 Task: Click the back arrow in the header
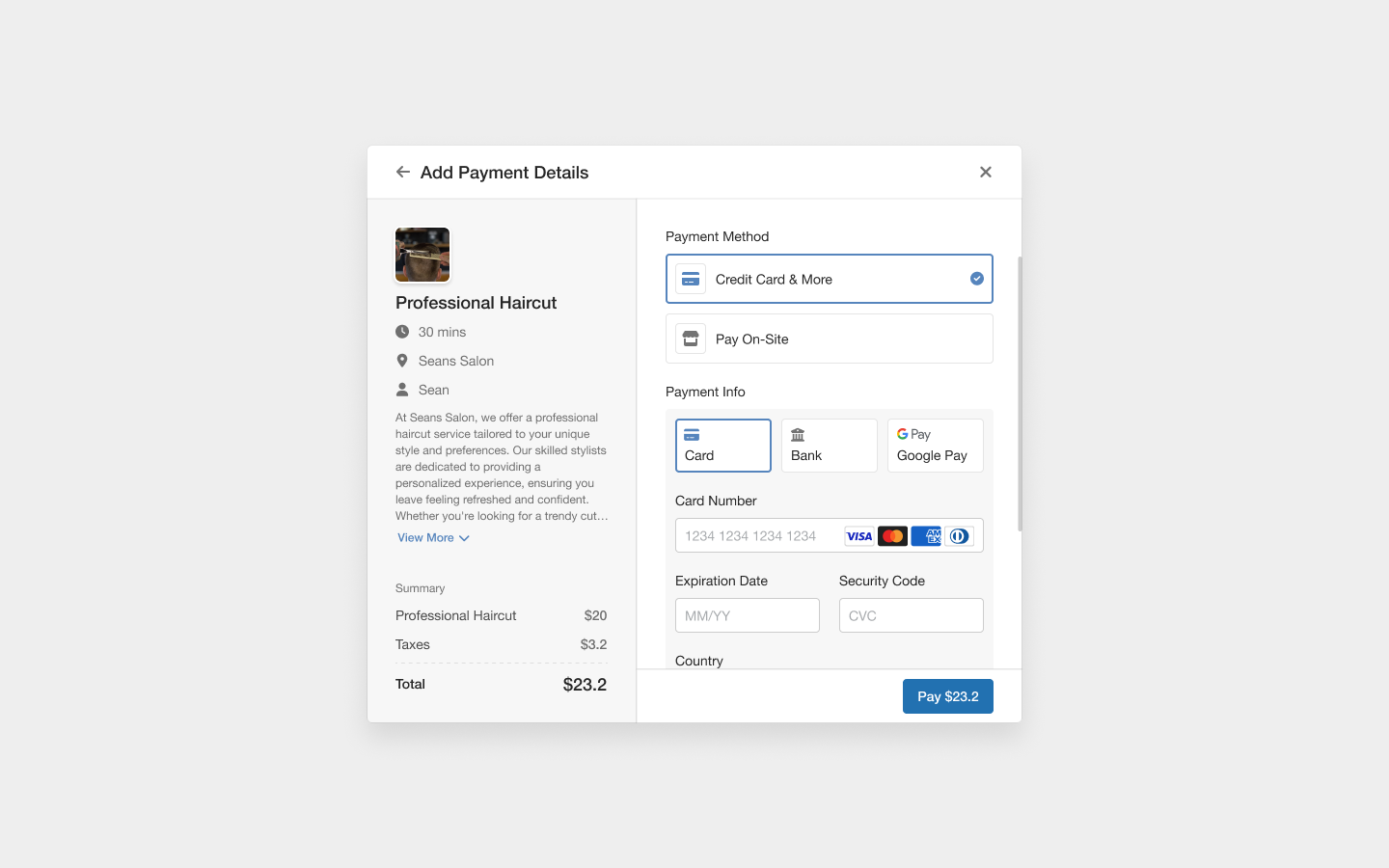point(403,171)
